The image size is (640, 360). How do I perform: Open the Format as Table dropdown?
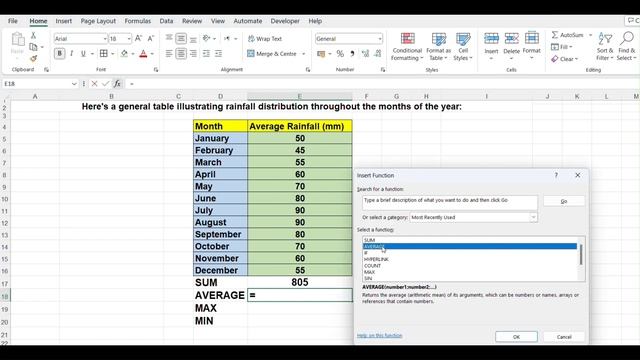[x=439, y=47]
